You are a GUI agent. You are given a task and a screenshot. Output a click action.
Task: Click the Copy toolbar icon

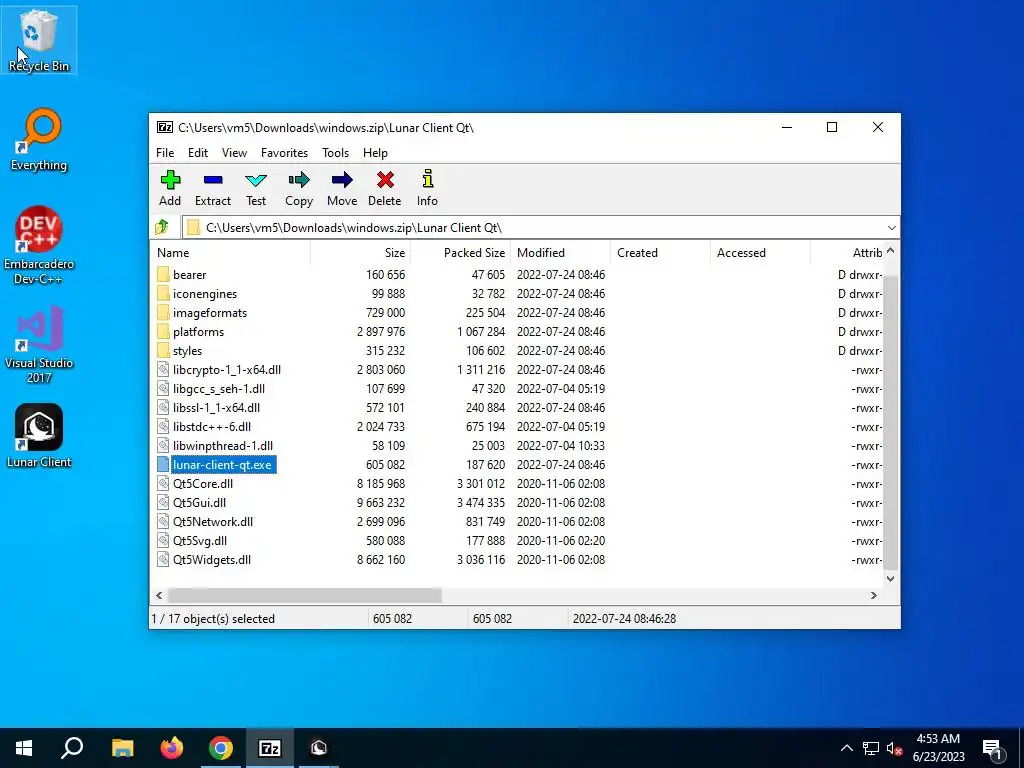[299, 179]
